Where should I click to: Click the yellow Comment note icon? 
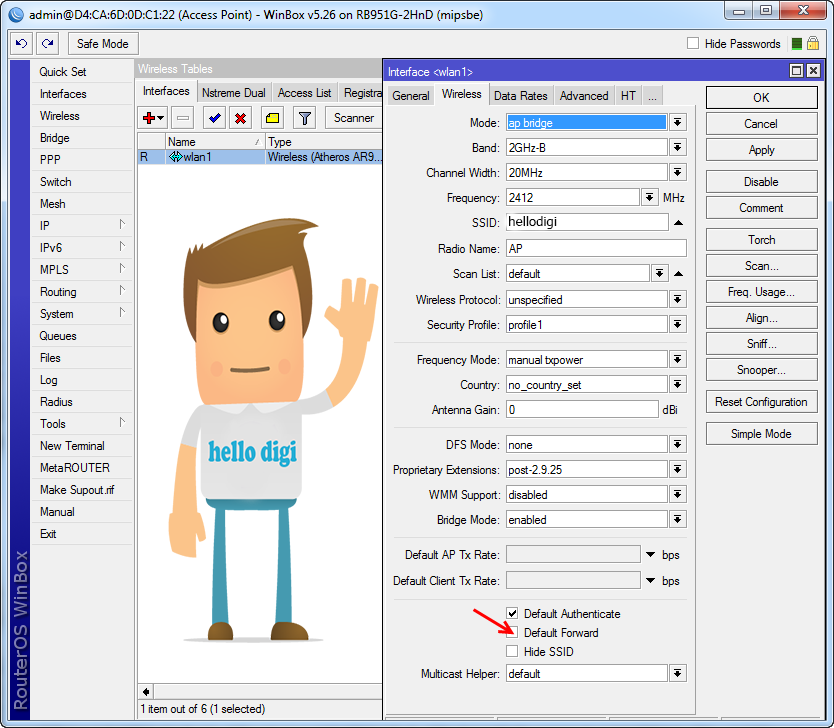tap(272, 118)
